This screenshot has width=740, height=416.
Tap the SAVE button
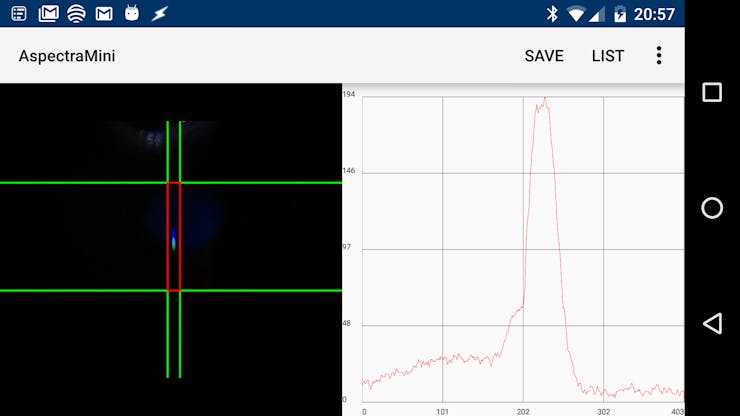coord(544,56)
